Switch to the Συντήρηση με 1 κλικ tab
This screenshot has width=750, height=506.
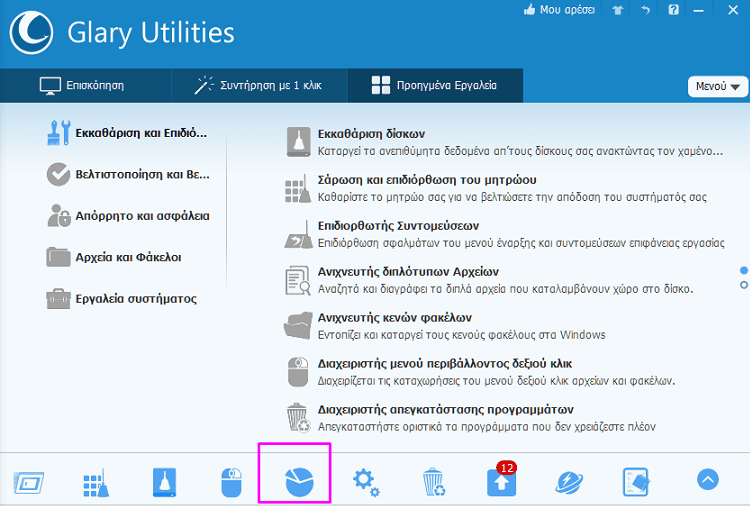click(260, 86)
